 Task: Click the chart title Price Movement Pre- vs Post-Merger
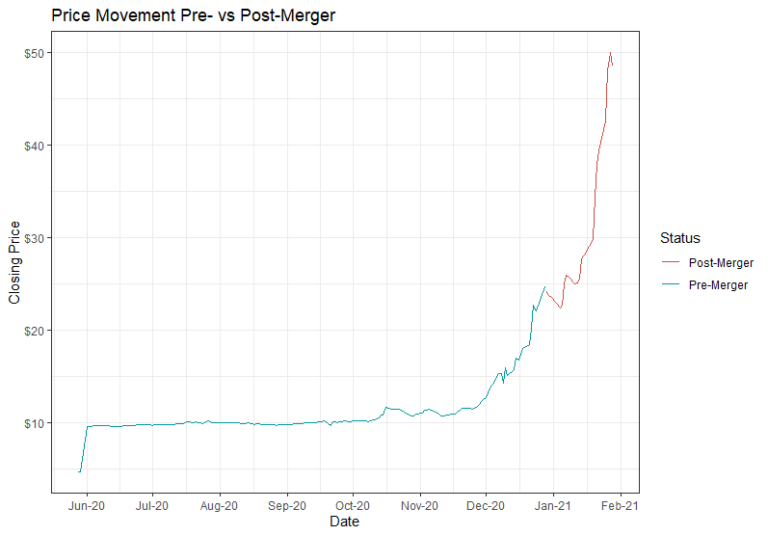[179, 15]
